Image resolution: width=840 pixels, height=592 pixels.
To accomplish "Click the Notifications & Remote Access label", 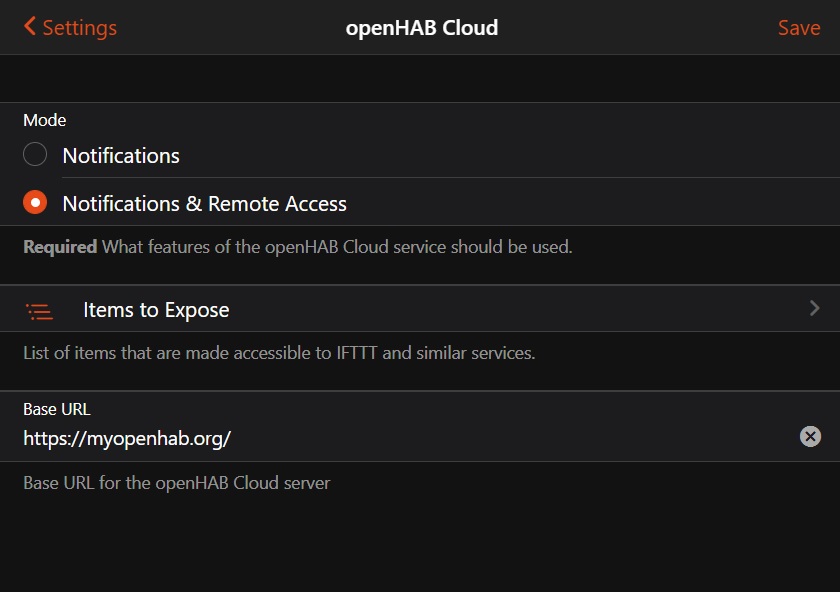I will click(205, 204).
